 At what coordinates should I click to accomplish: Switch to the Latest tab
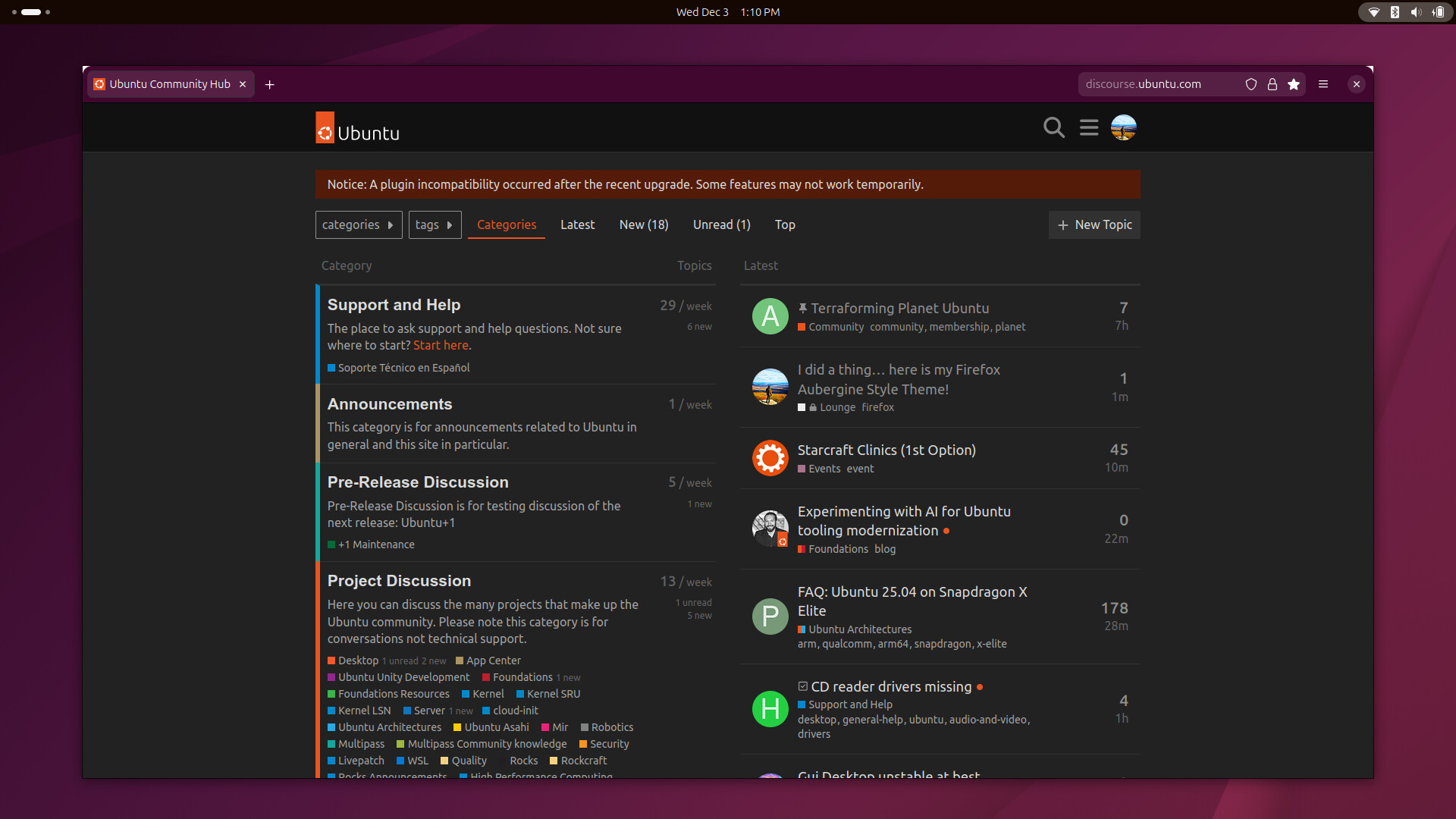(577, 224)
